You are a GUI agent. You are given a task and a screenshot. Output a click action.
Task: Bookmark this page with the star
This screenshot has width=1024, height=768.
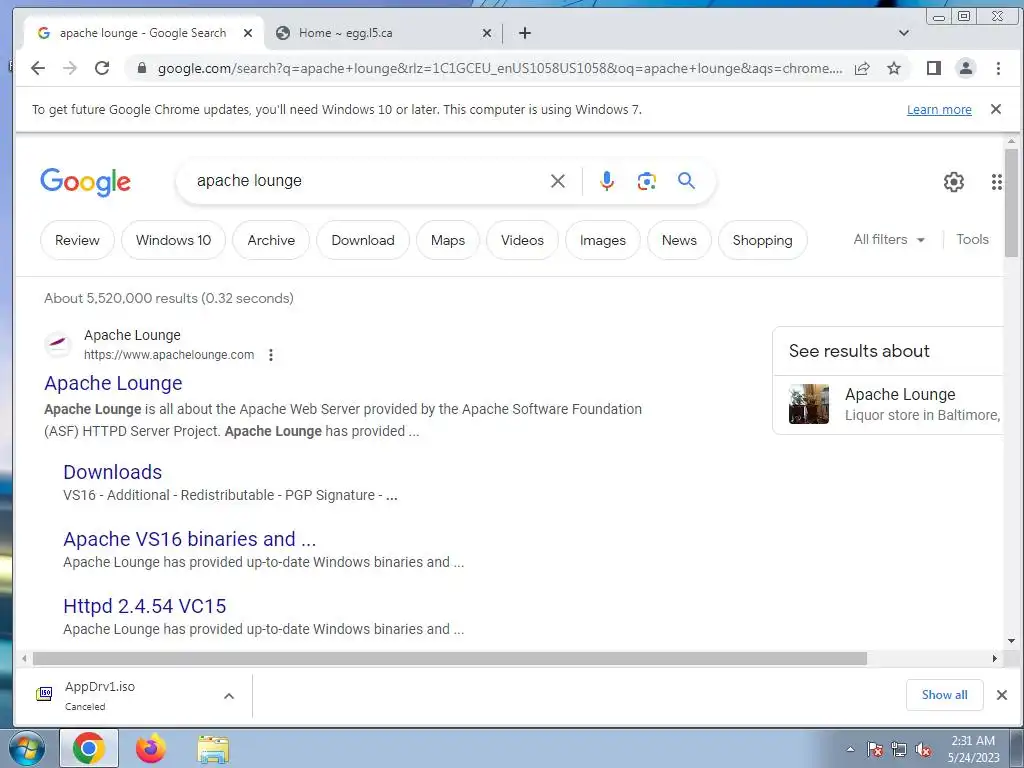point(894,68)
